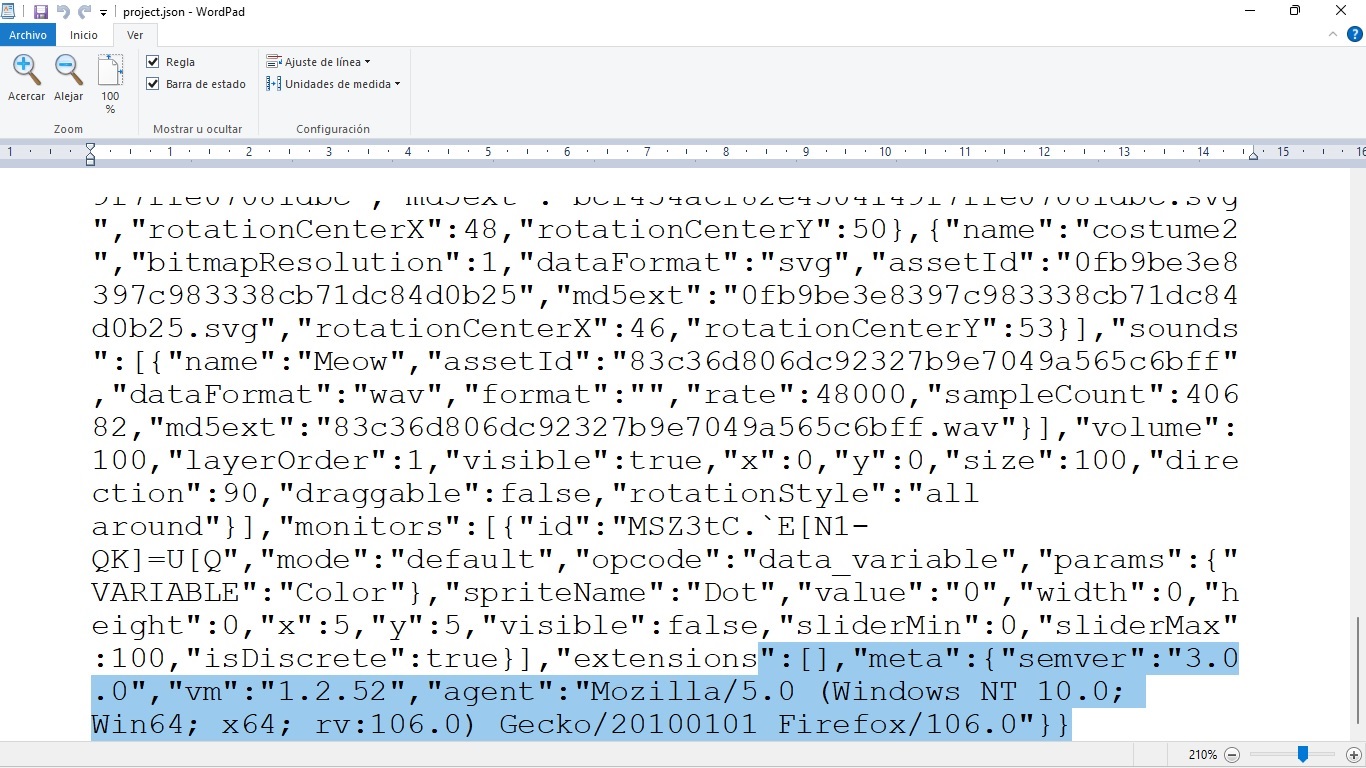Open the Ajuste de línea dropdown

[x=317, y=61]
